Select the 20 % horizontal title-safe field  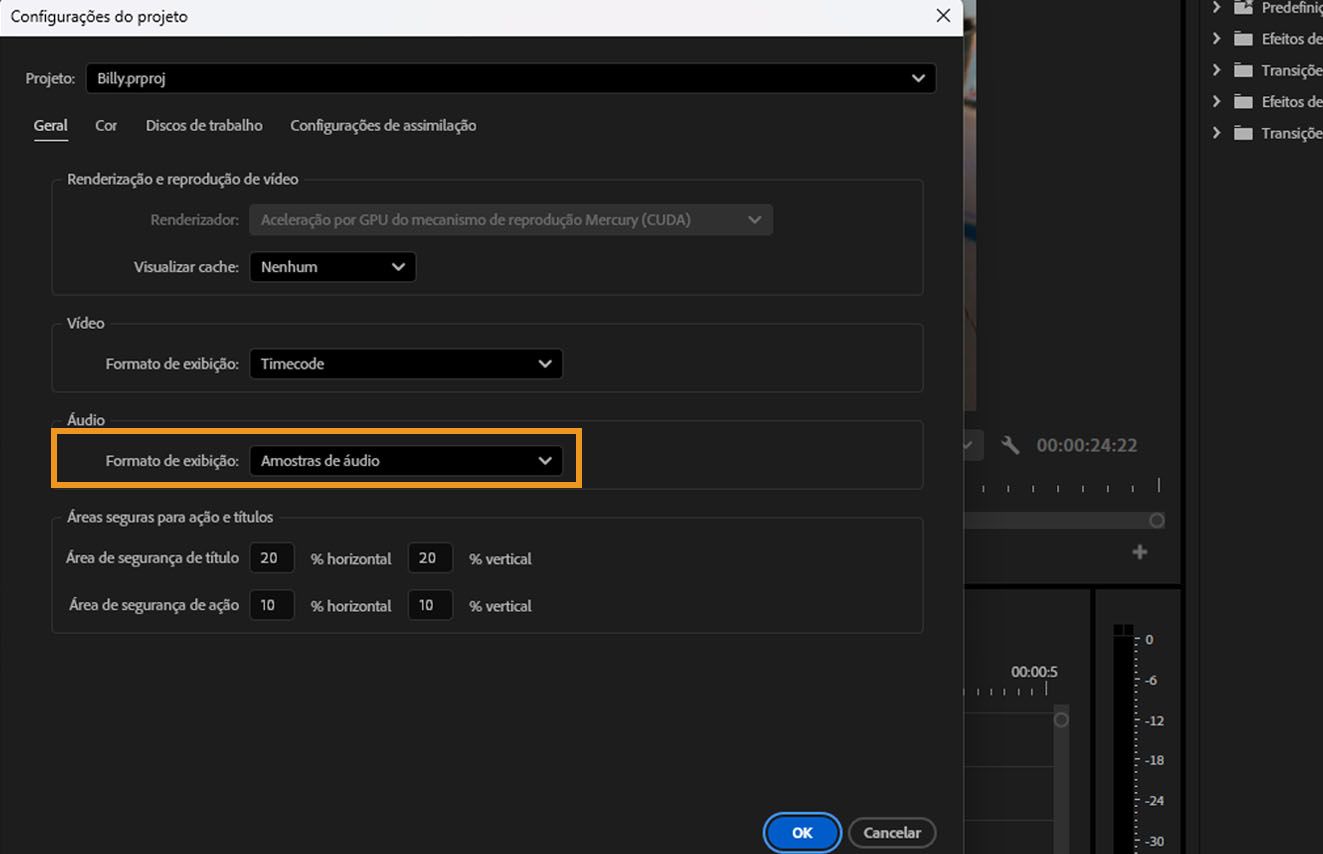click(271, 557)
